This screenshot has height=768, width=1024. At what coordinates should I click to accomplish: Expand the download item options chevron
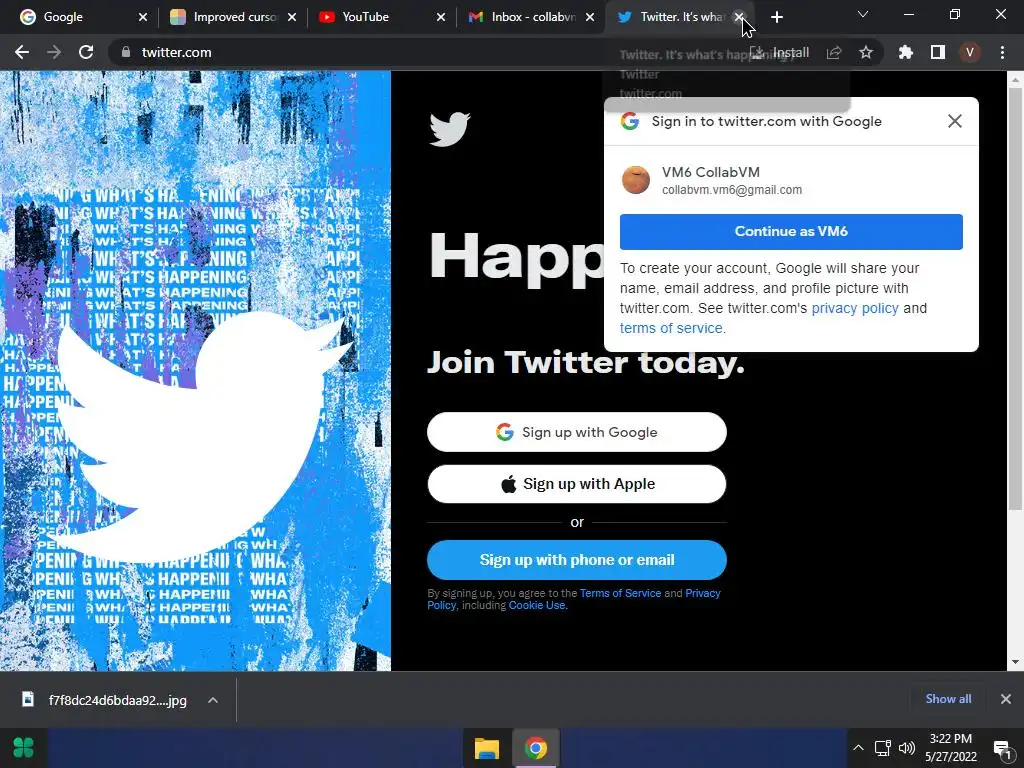pyautogui.click(x=213, y=700)
